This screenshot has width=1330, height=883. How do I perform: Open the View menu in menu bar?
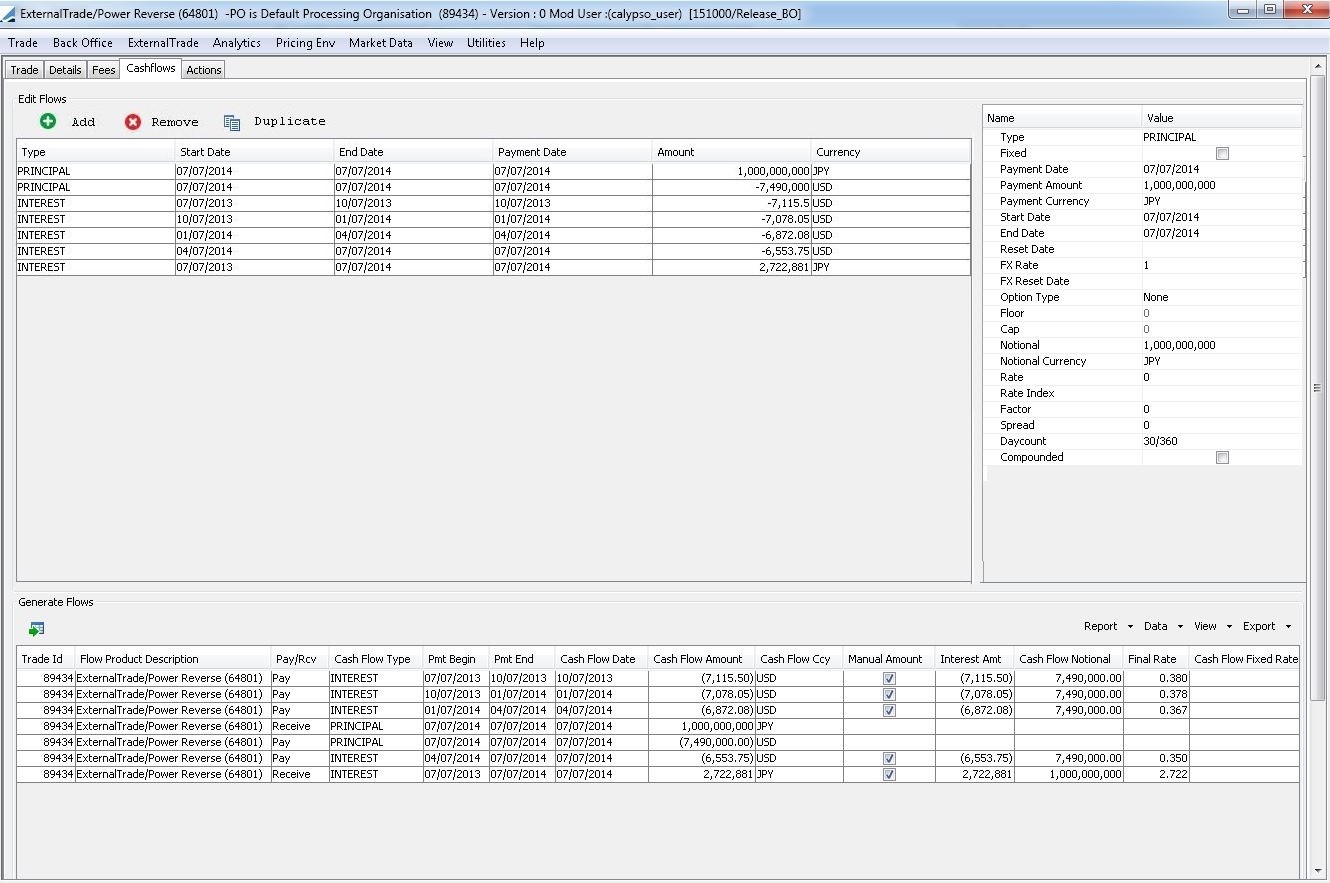coord(440,43)
